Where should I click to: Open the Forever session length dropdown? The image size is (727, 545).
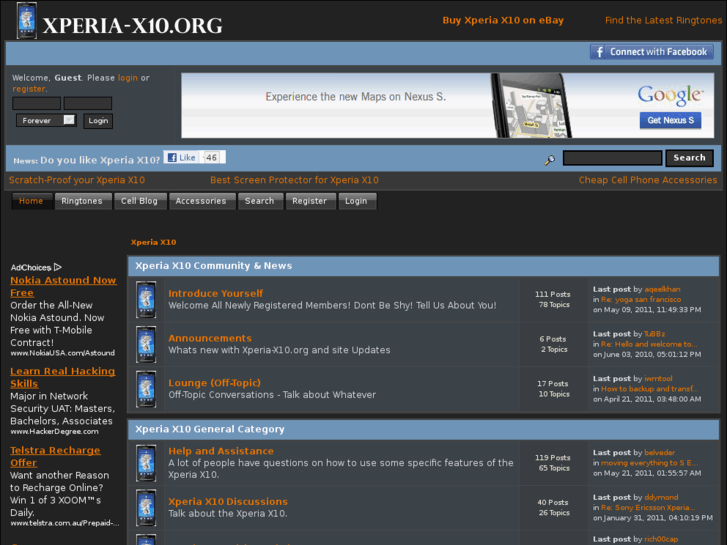click(46, 121)
